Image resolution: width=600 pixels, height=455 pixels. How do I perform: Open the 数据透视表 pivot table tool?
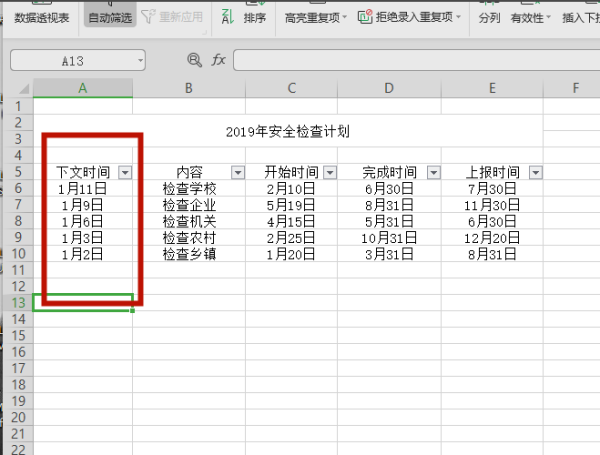(42, 18)
